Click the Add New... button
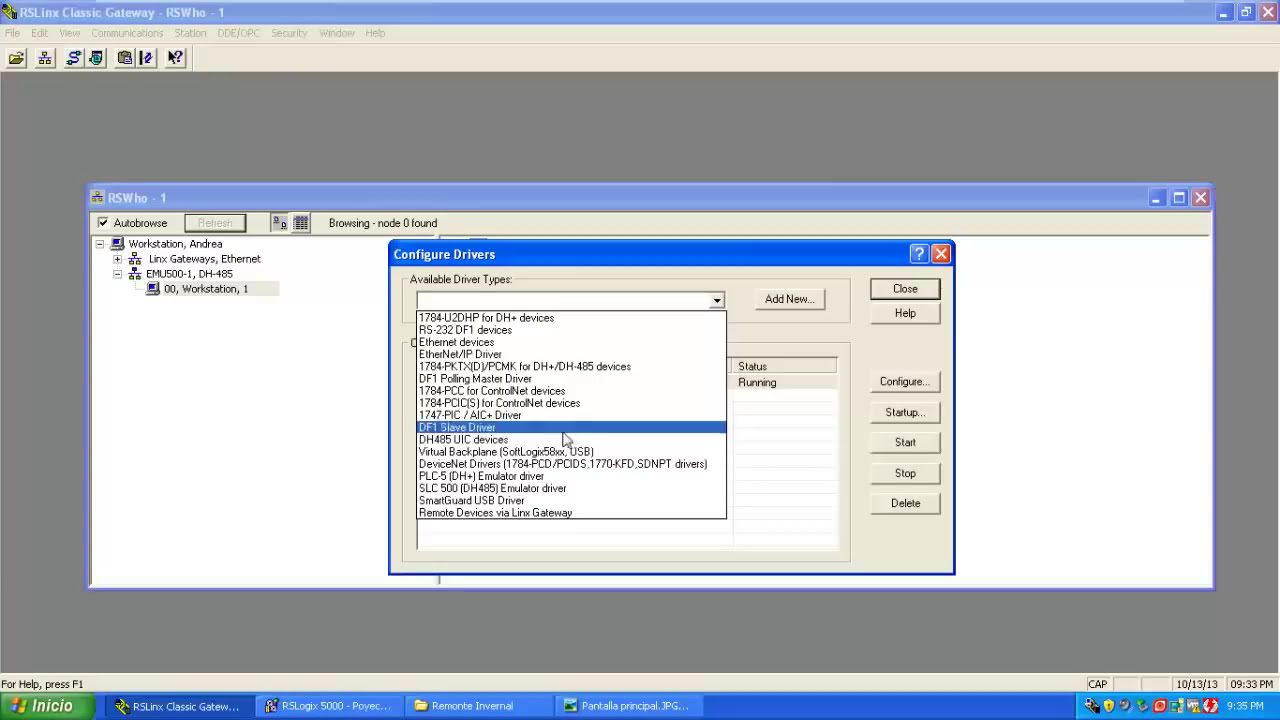The height and width of the screenshot is (720, 1280). coord(789,299)
